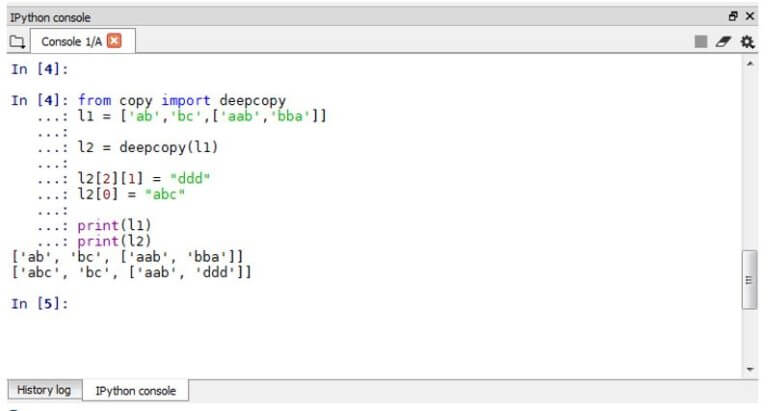The width and height of the screenshot is (768, 411).
Task: Close the IPython console pane
Action: click(x=749, y=16)
